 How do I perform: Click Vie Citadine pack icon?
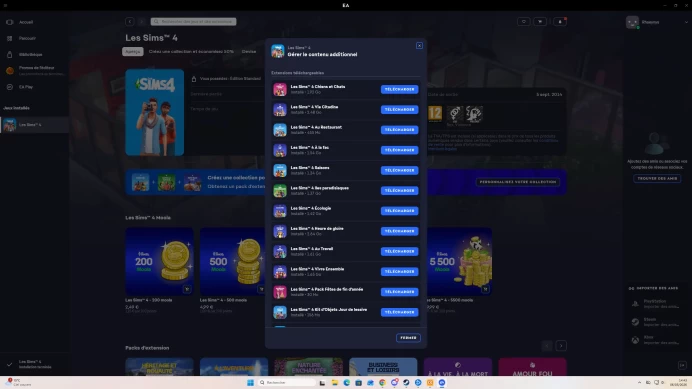pos(280,110)
